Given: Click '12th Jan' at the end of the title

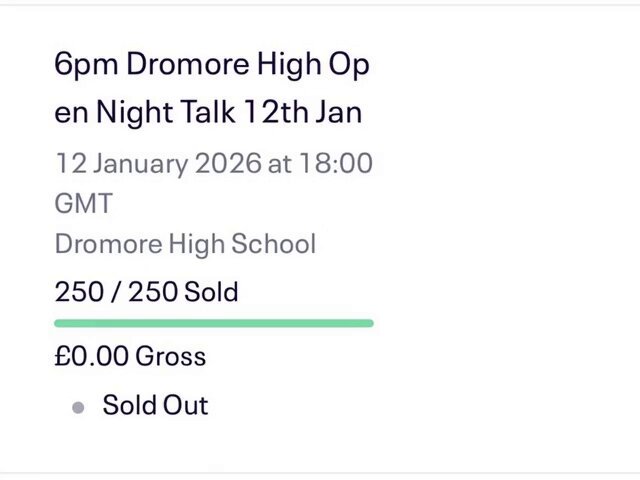Looking at the screenshot, I should click(303, 112).
